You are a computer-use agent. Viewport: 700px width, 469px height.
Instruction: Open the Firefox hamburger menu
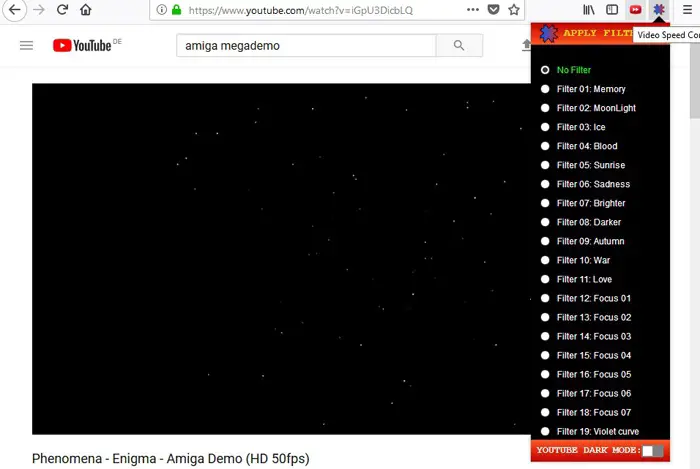(688, 9)
